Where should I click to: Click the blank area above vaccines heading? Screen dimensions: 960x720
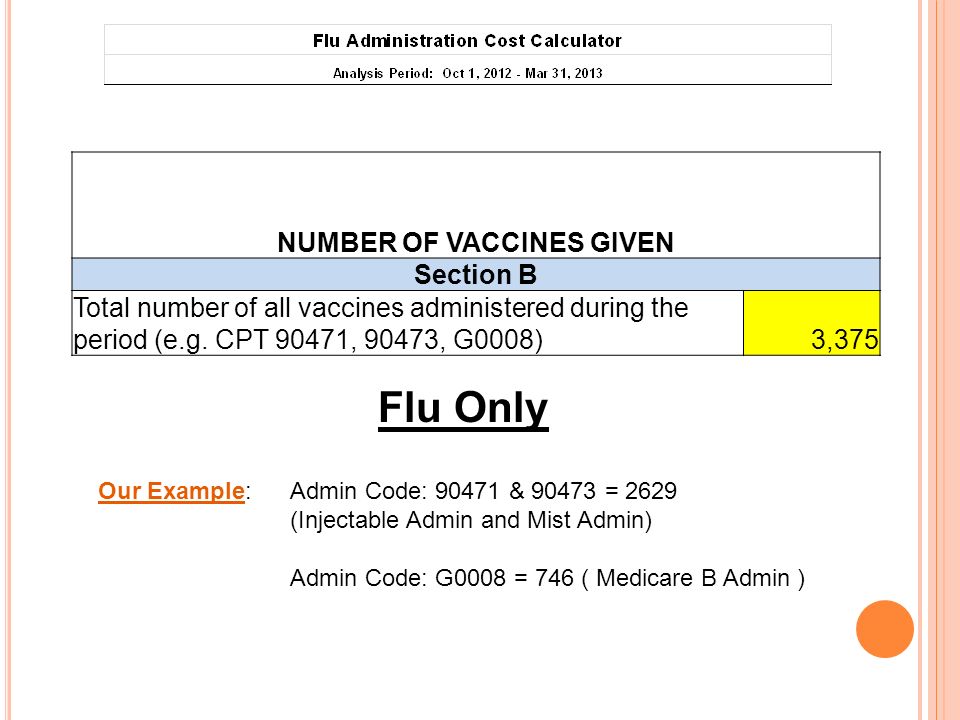pyautogui.click(x=476, y=190)
